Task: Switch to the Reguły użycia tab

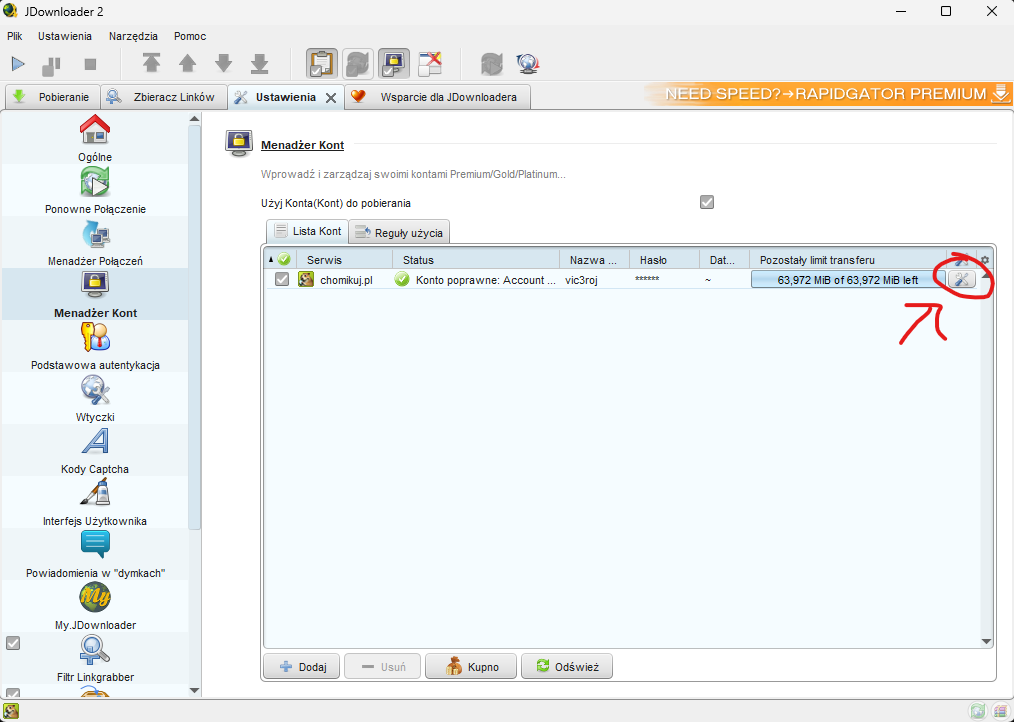Action: click(399, 233)
